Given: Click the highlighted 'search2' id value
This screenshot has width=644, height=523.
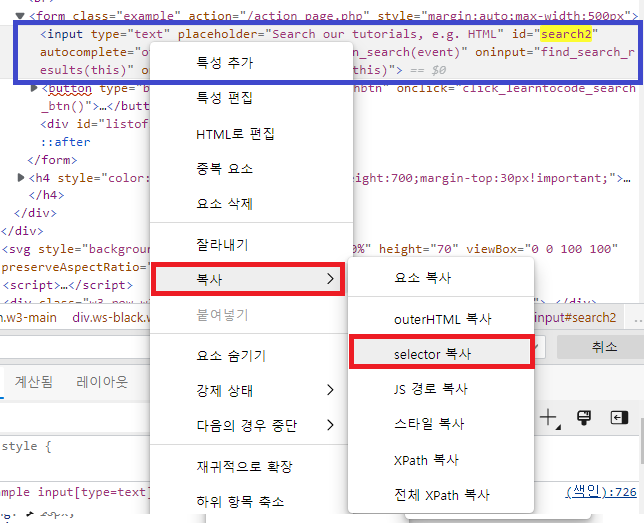Looking at the screenshot, I should point(566,34).
